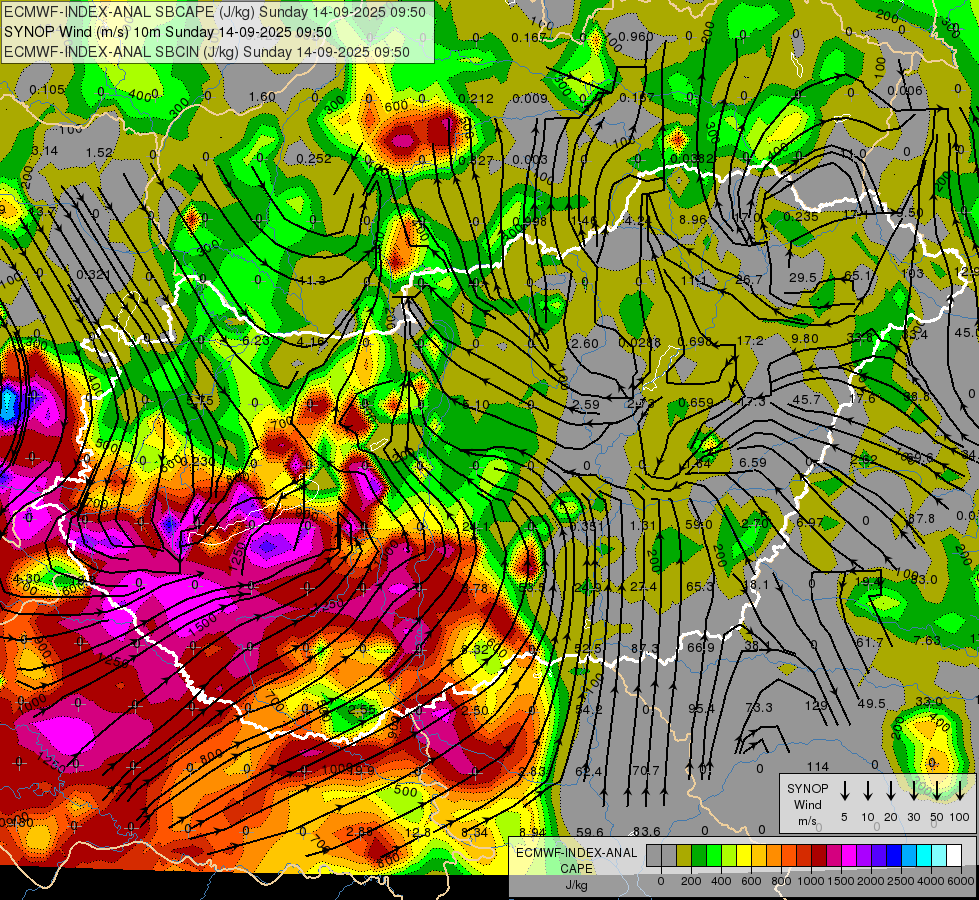This screenshot has width=979, height=900.
Task: Click the '0.105' value on the map
Action: [x=47, y=89]
